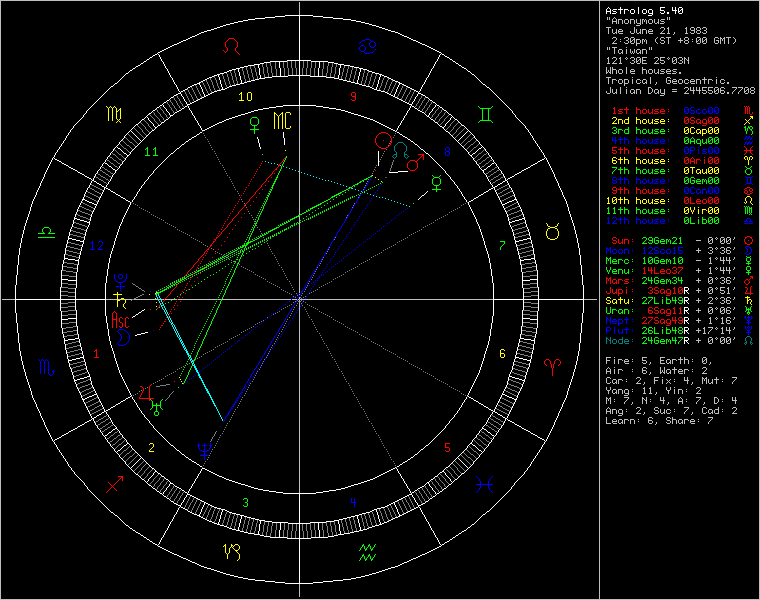The width and height of the screenshot is (760, 600).
Task: Click house number 1 in the chart
Action: (x=96, y=354)
